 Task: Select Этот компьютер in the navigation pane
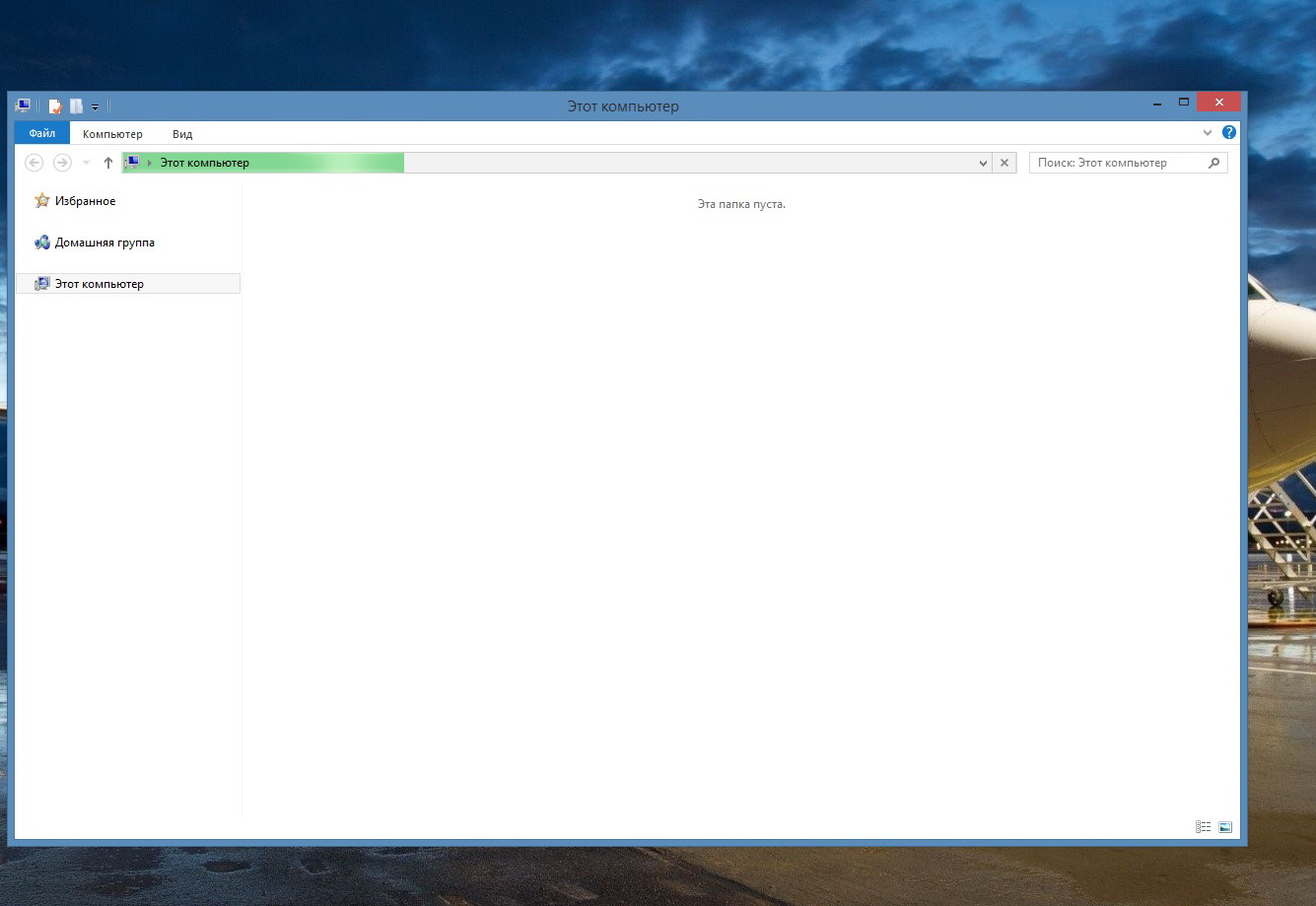(128, 284)
